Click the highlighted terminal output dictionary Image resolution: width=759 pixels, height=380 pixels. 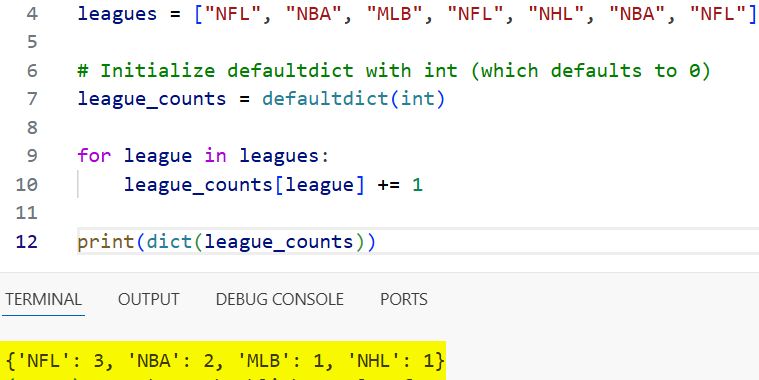click(225, 361)
